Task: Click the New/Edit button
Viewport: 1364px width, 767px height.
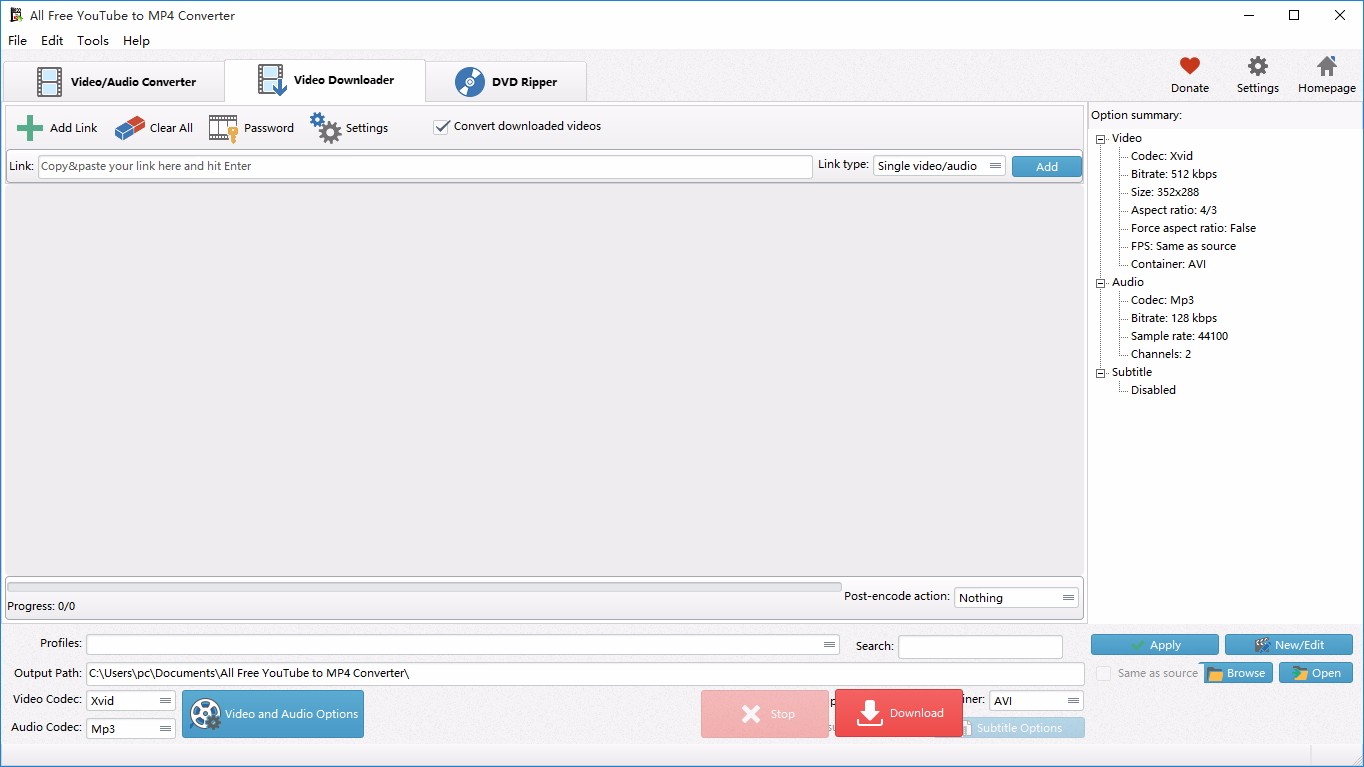Action: tap(1289, 645)
